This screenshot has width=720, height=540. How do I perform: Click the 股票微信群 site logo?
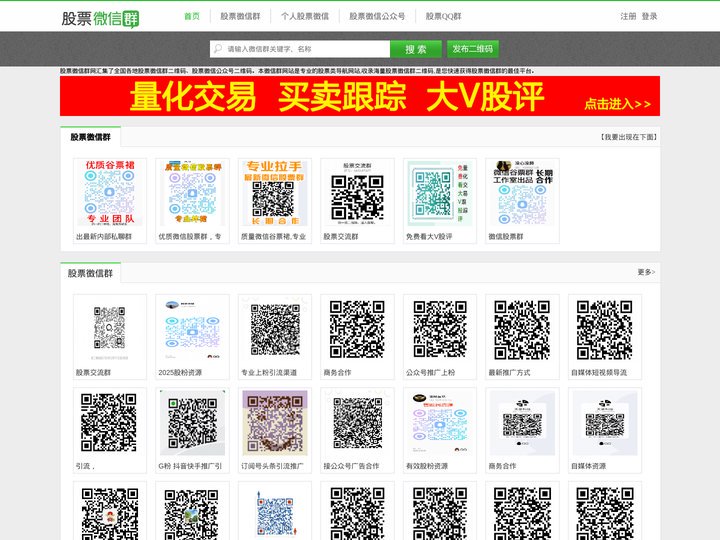100,19
